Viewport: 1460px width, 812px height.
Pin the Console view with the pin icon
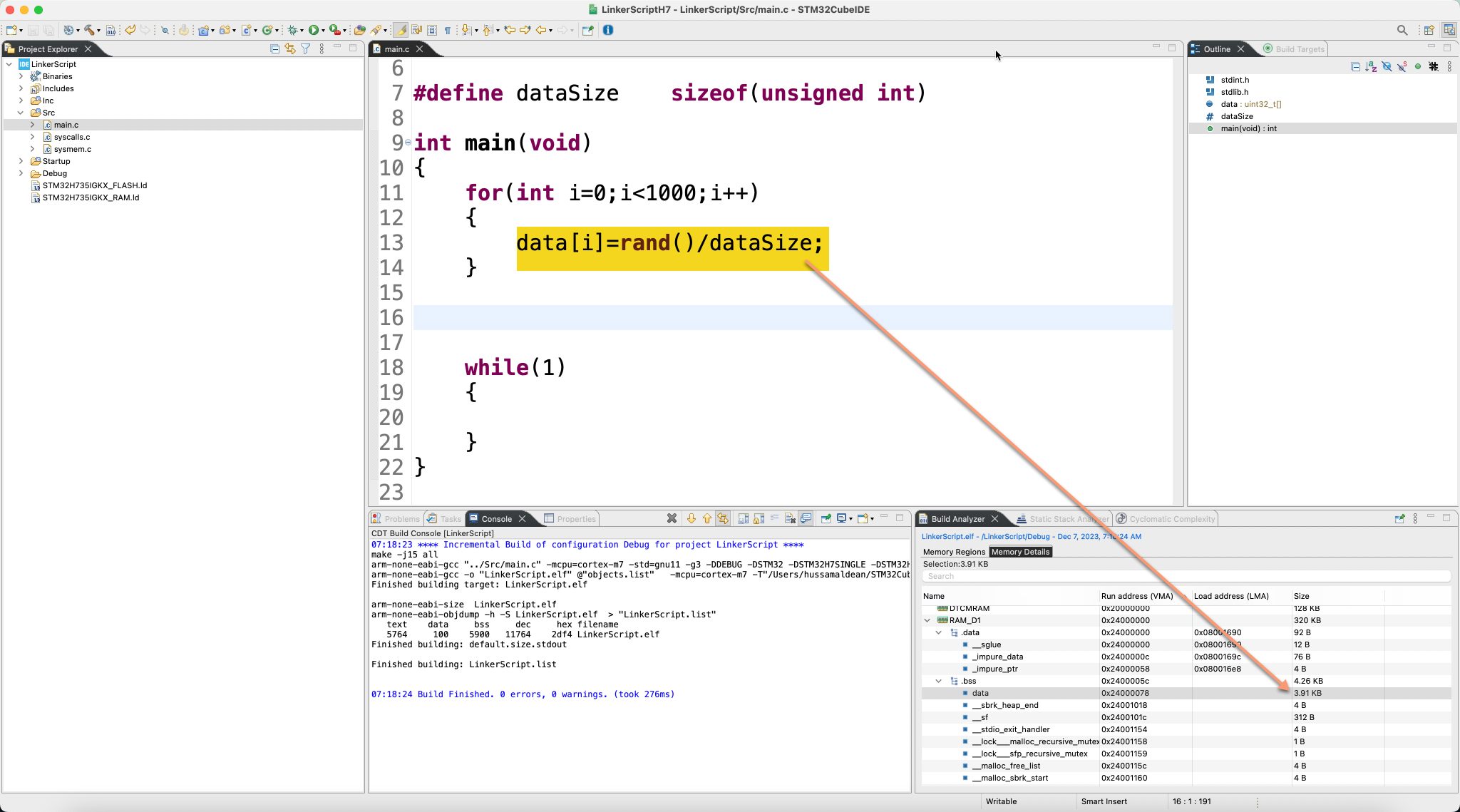pyautogui.click(x=826, y=519)
